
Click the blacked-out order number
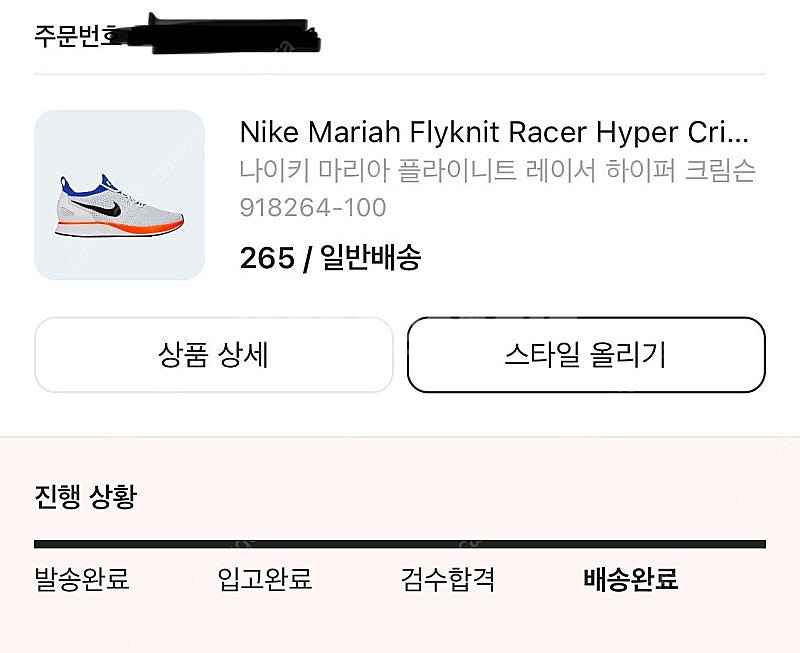(220, 35)
